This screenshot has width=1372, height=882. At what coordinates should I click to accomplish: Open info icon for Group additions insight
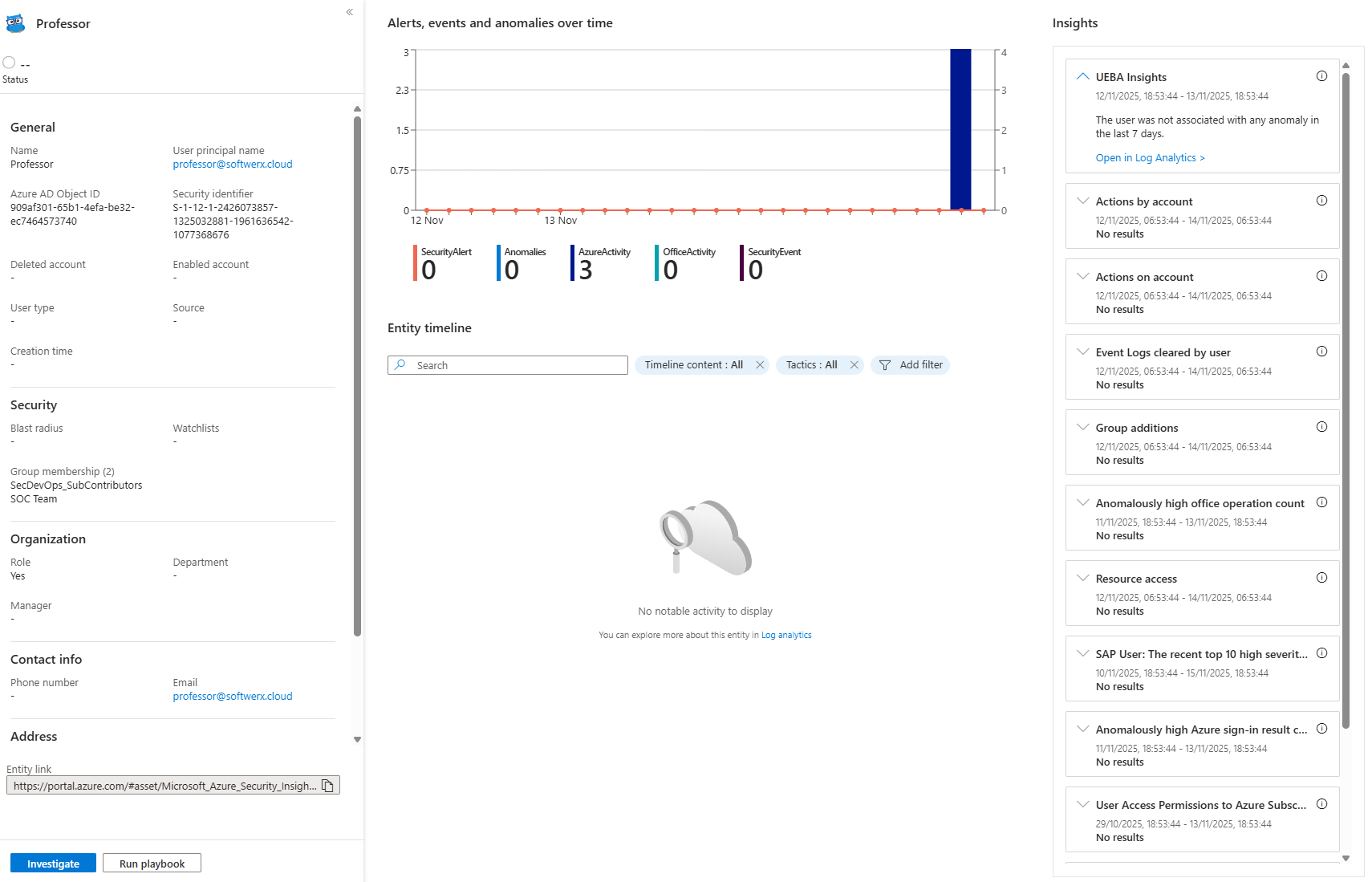coord(1321,427)
